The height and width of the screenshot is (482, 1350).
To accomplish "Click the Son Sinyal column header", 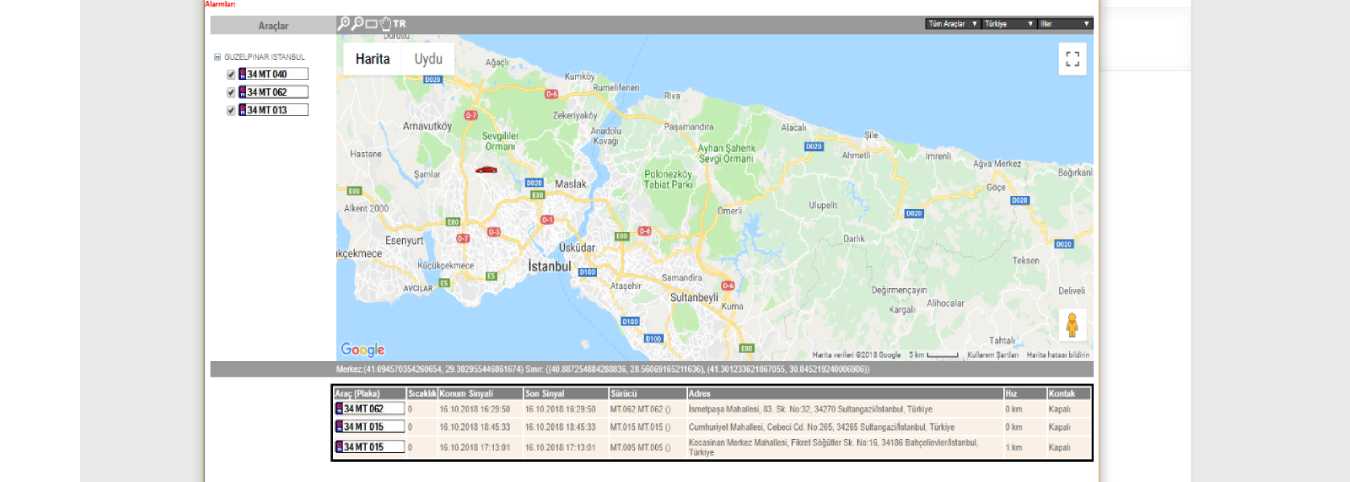I will [564, 393].
